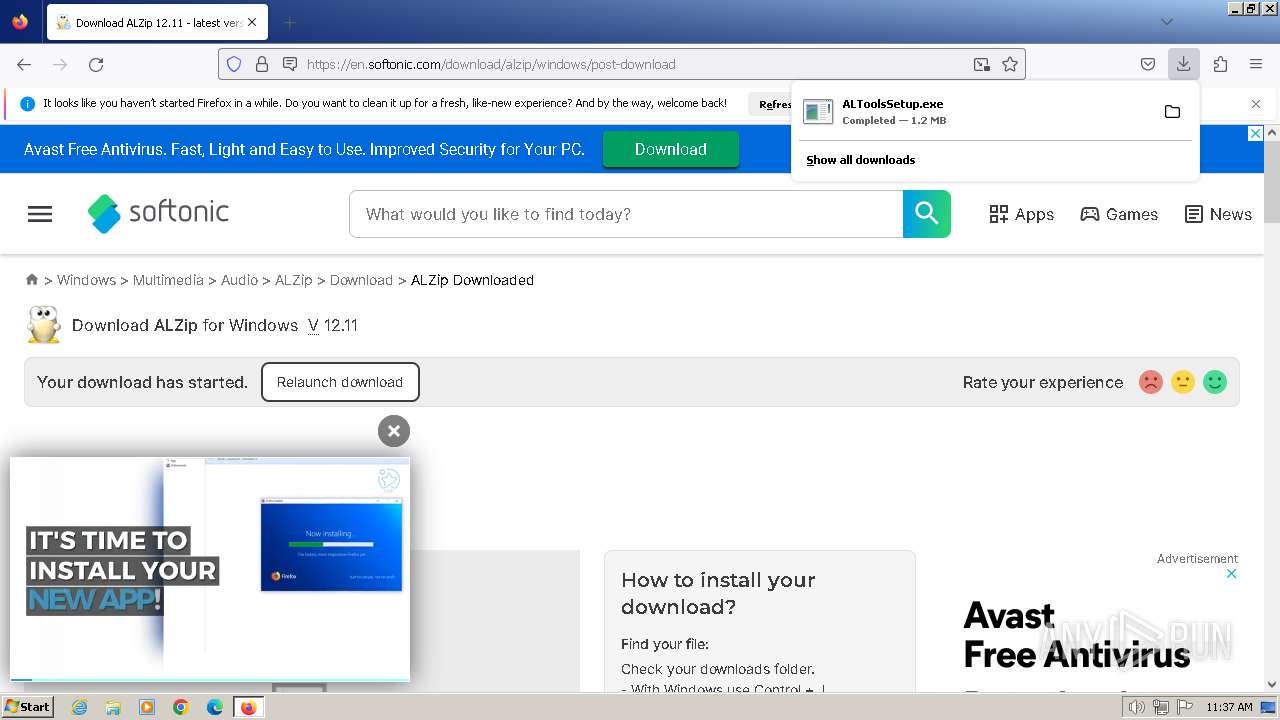1280x720 pixels.
Task: Click the Firefox back arrow
Action: [x=24, y=64]
